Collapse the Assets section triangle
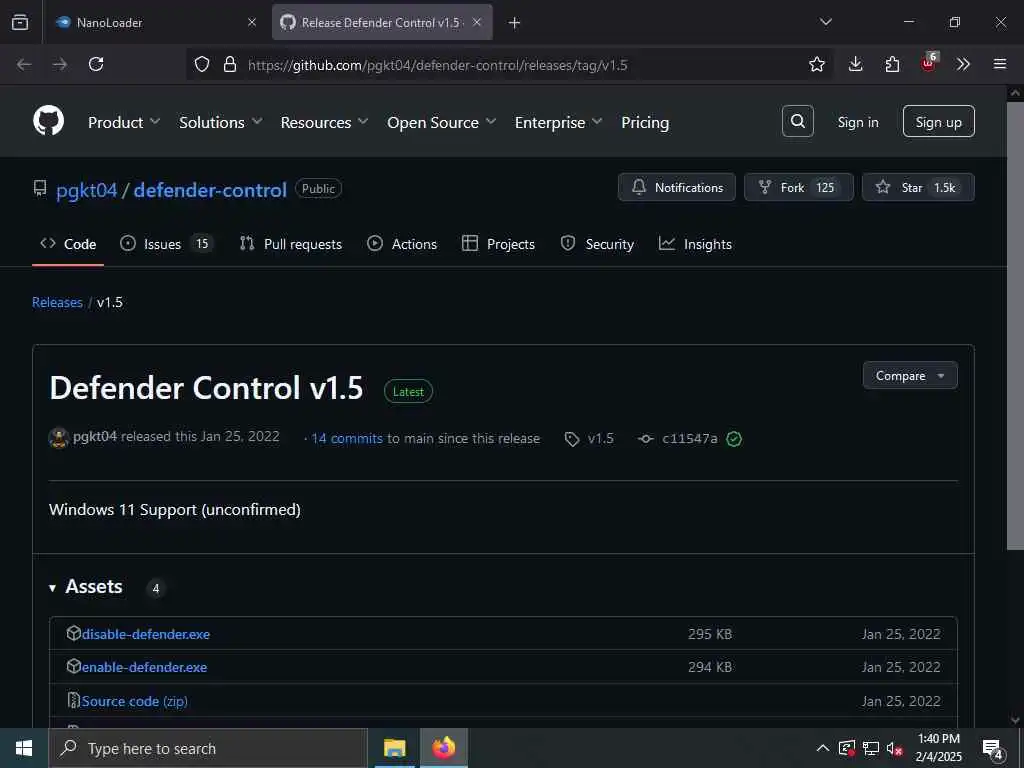 pos(52,588)
